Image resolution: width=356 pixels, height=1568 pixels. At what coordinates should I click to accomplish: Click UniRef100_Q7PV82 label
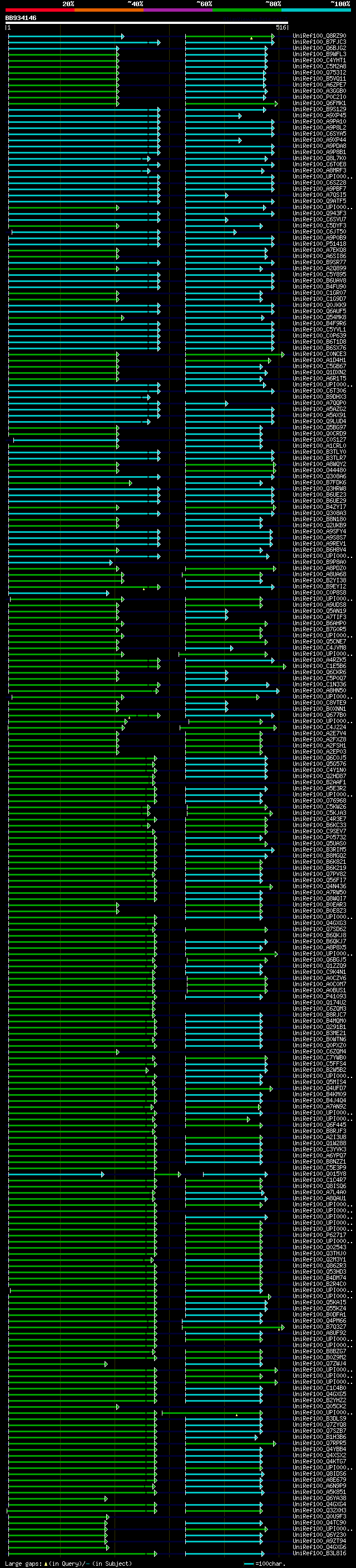[x=319, y=875]
